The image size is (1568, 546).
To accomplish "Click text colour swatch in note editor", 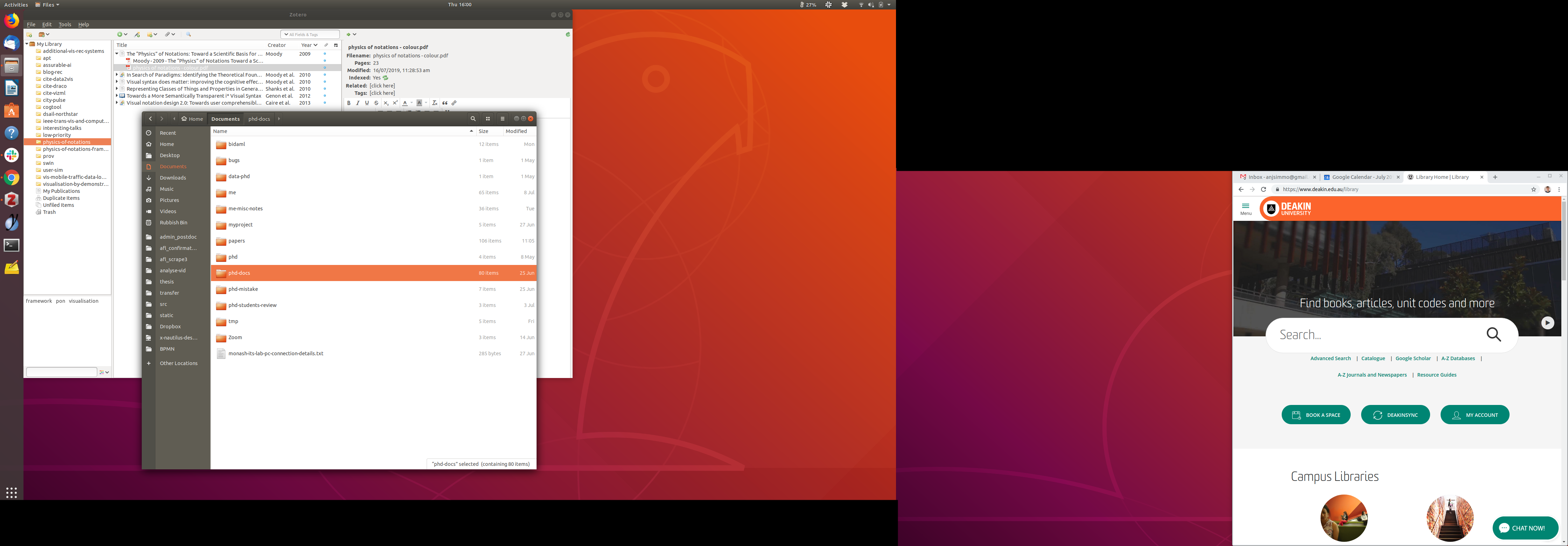I will (405, 104).
